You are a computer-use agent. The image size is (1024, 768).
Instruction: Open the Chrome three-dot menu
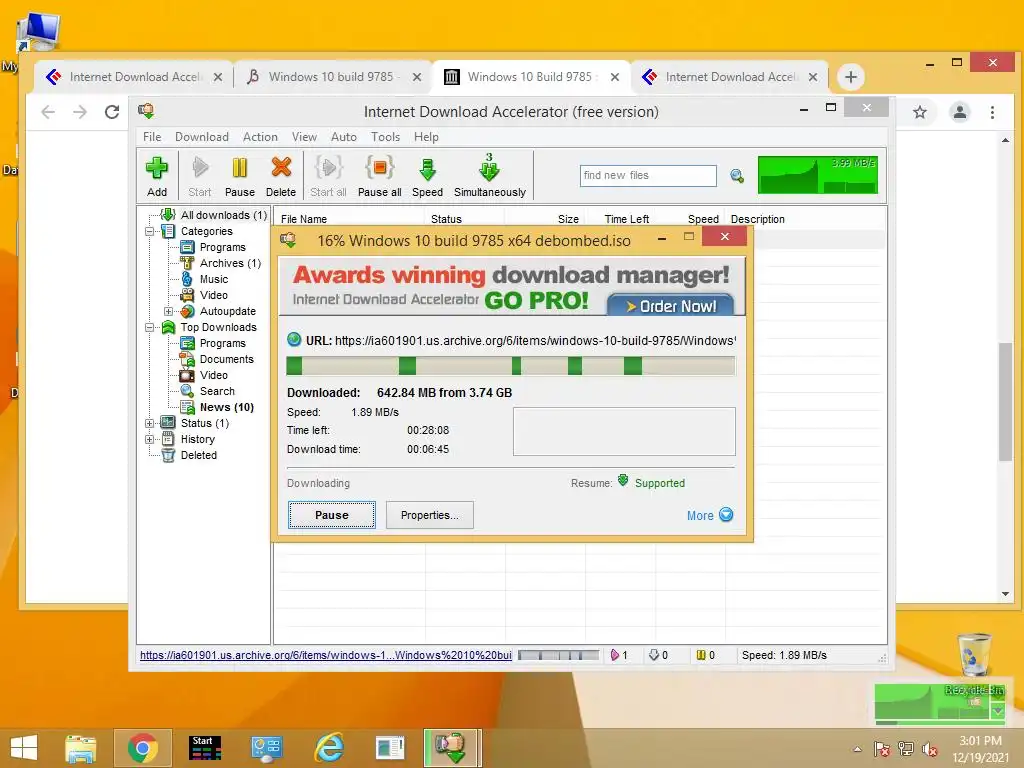pyautogui.click(x=993, y=112)
